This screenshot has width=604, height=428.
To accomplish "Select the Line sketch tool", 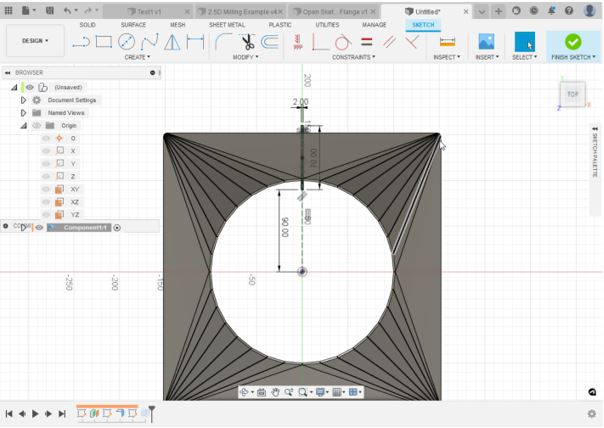I will pos(81,42).
